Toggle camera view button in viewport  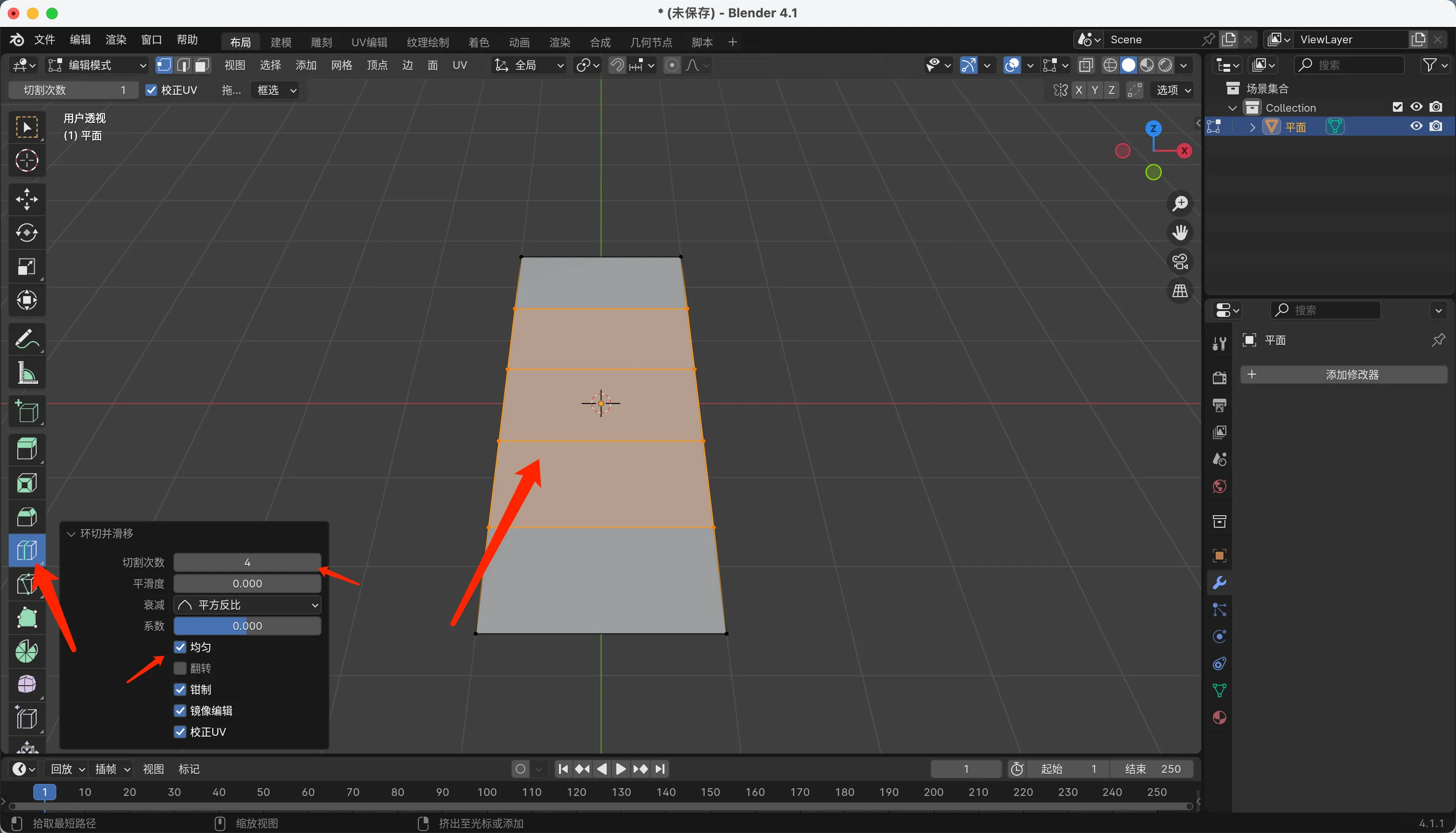click(1180, 262)
